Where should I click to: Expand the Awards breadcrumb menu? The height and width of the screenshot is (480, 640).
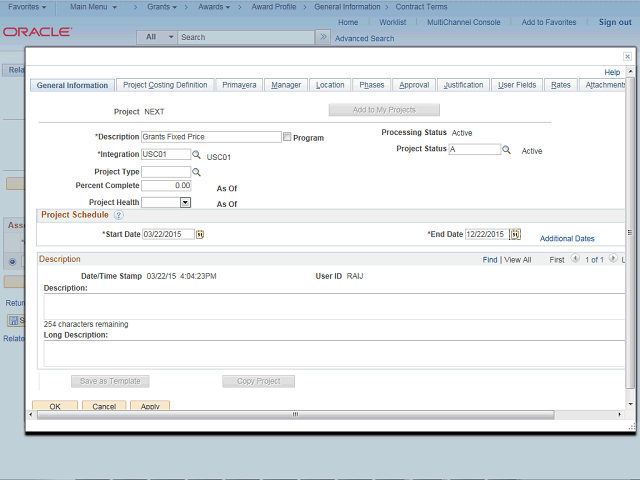click(x=214, y=7)
